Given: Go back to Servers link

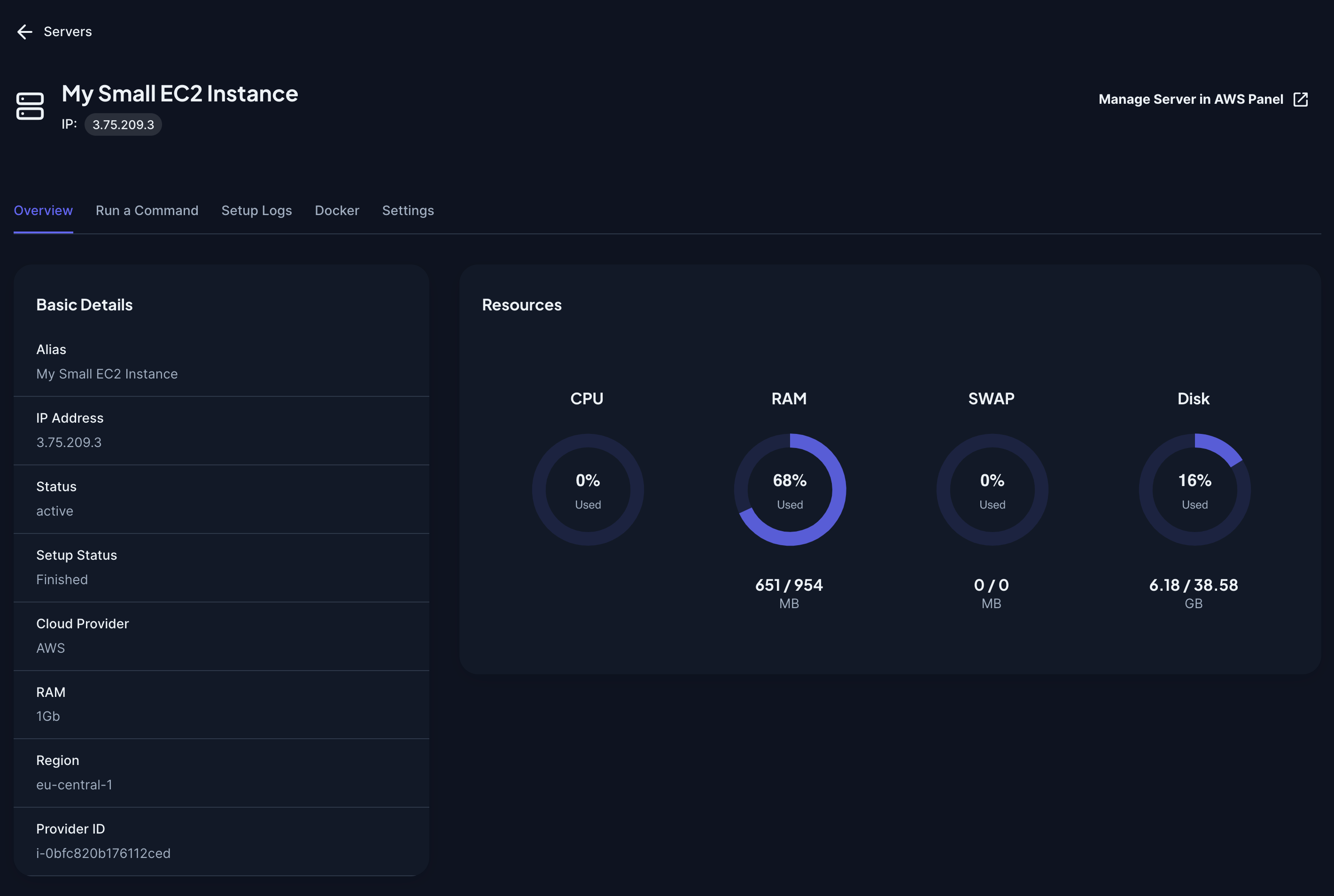Looking at the screenshot, I should click(x=68, y=32).
